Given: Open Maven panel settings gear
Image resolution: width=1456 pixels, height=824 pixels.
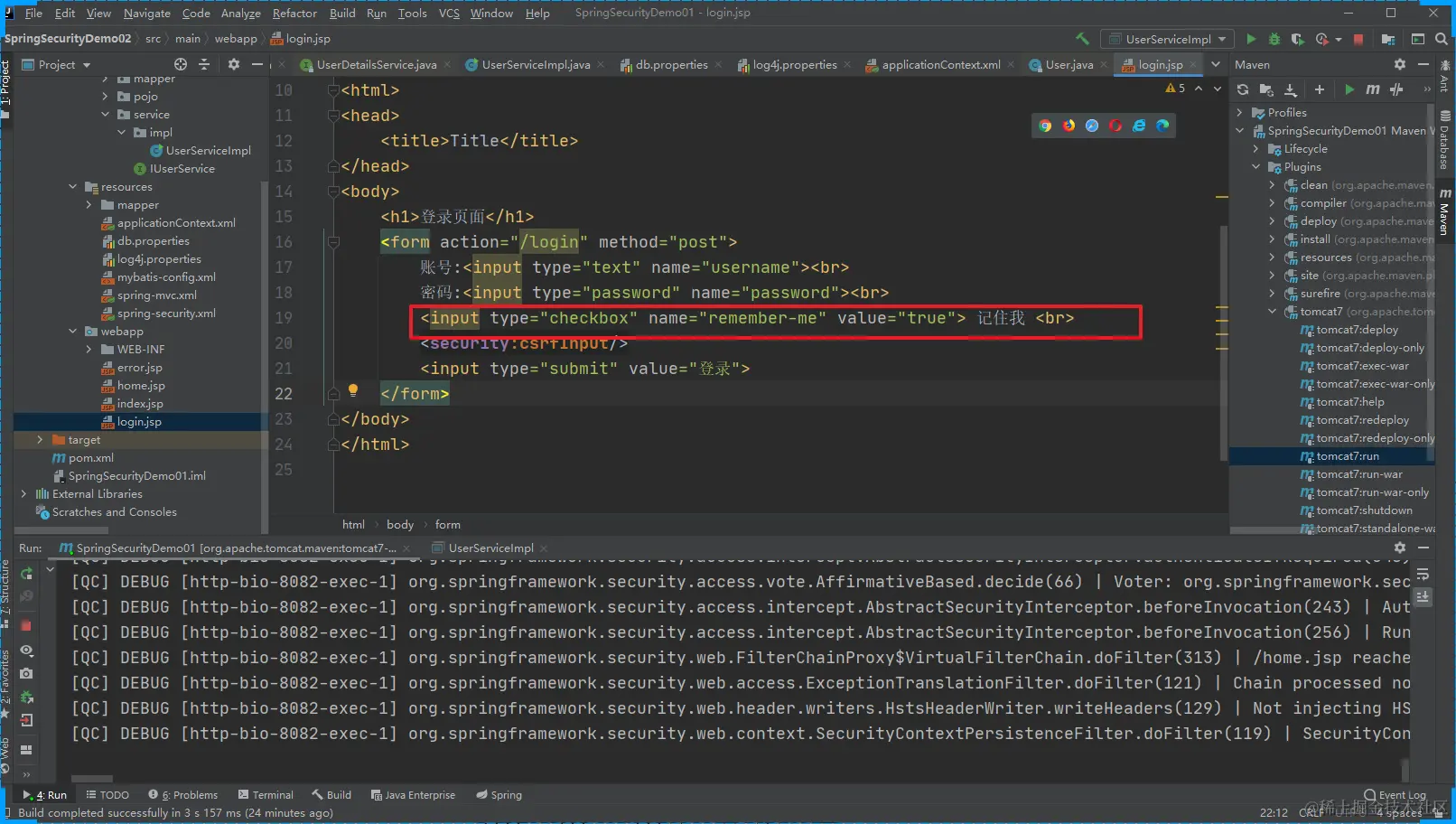Looking at the screenshot, I should pyautogui.click(x=1400, y=64).
